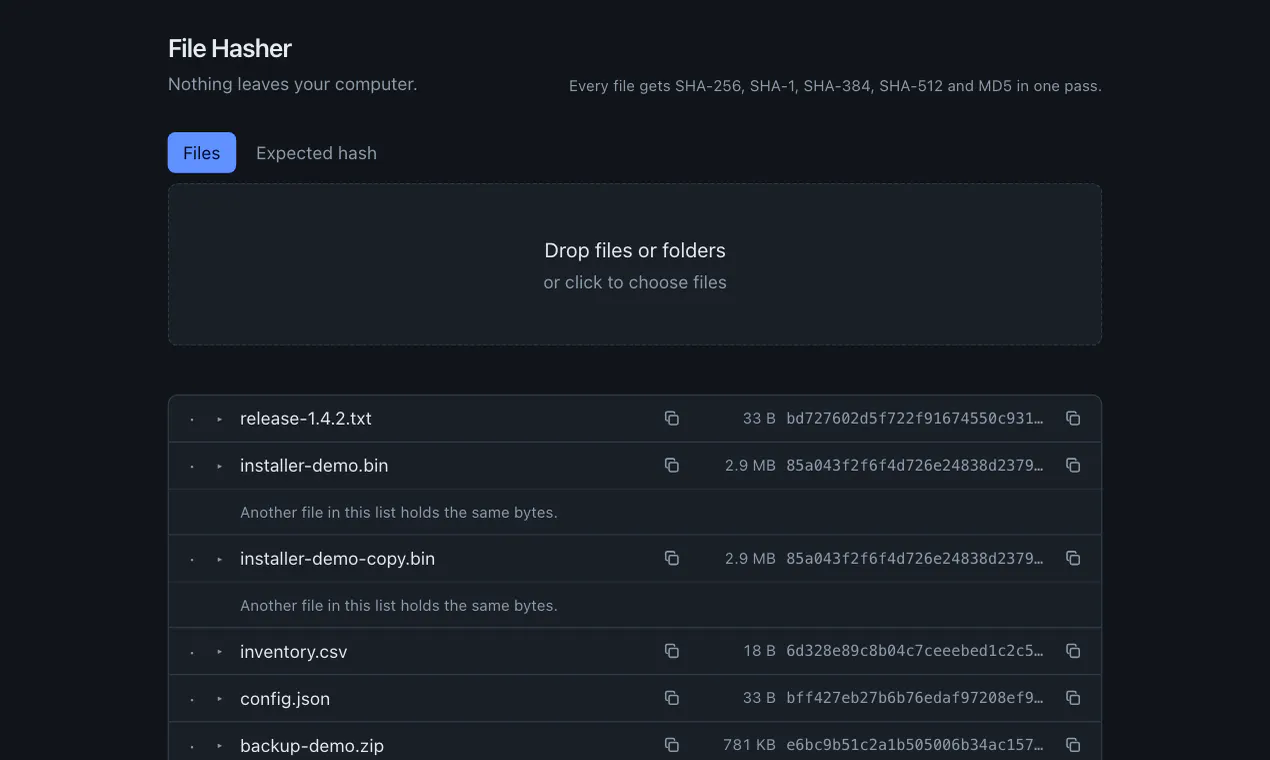1270x760 pixels.
Task: Click the duplicate notice under installer-demo-copy.bin
Action: tap(399, 605)
